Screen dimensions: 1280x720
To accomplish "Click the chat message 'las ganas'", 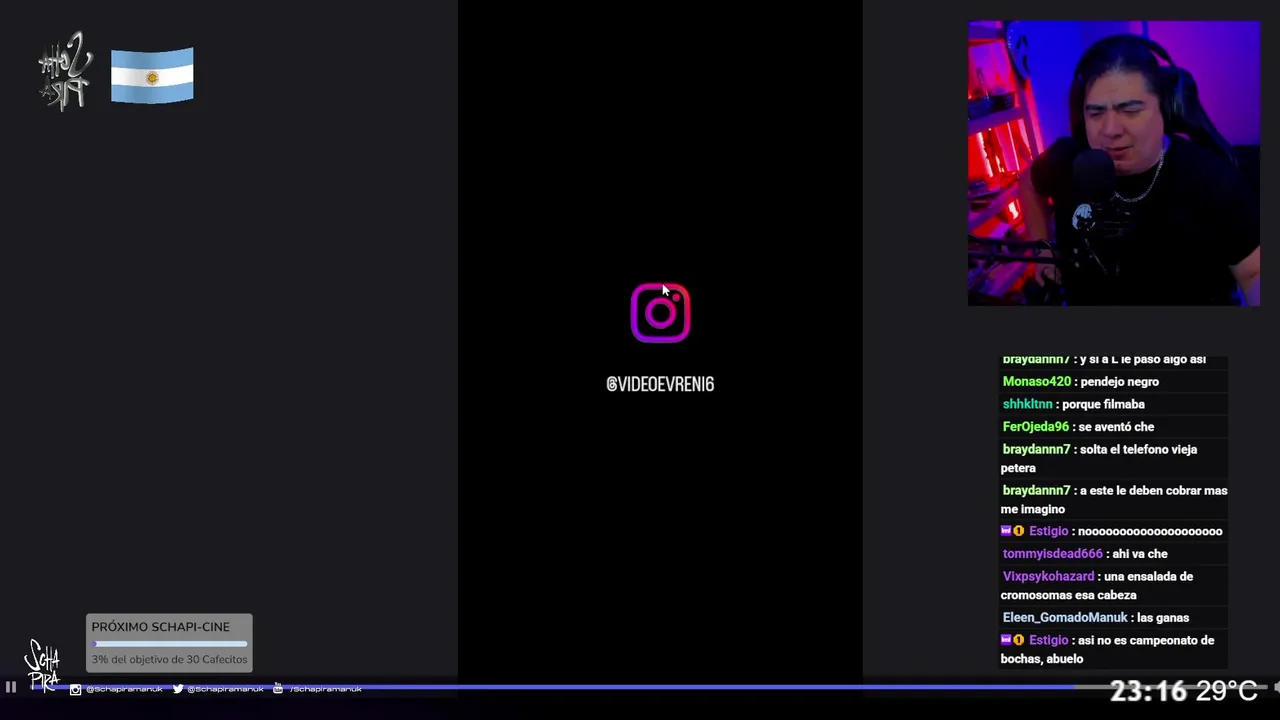I will pos(1163,618).
